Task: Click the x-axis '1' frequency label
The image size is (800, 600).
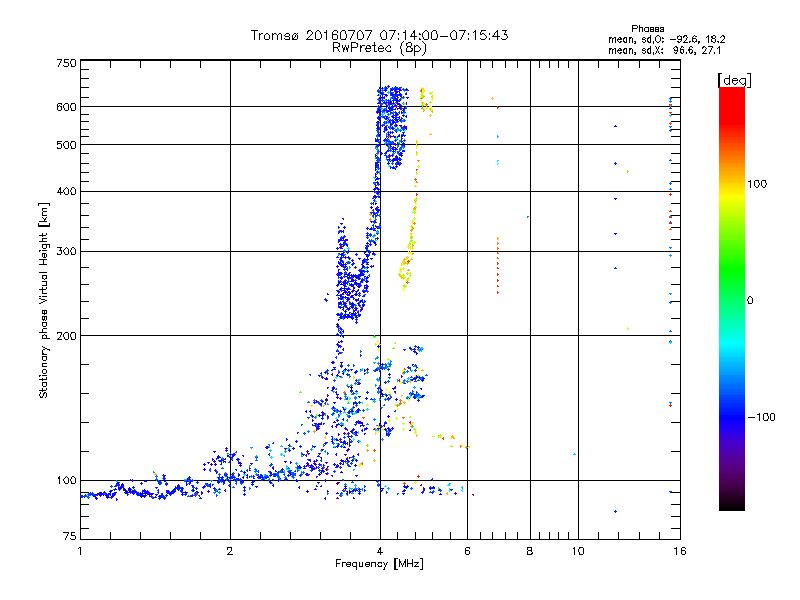Action: tap(80, 551)
